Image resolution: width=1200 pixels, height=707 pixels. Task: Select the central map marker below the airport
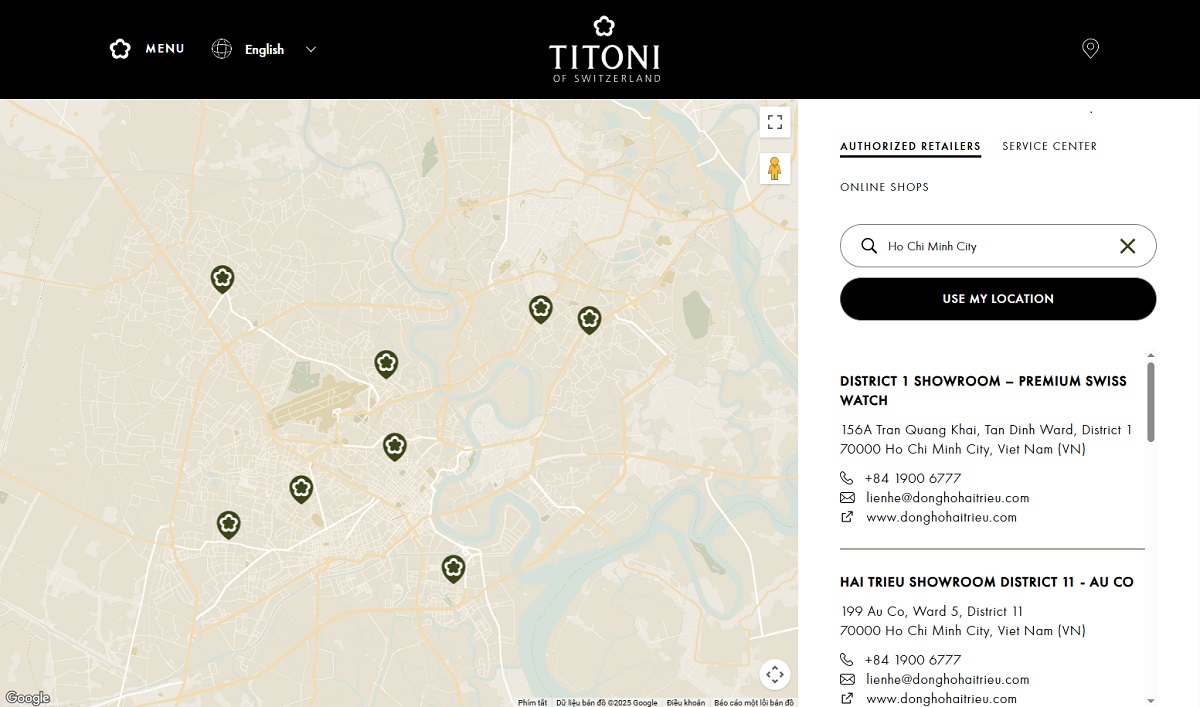395,446
